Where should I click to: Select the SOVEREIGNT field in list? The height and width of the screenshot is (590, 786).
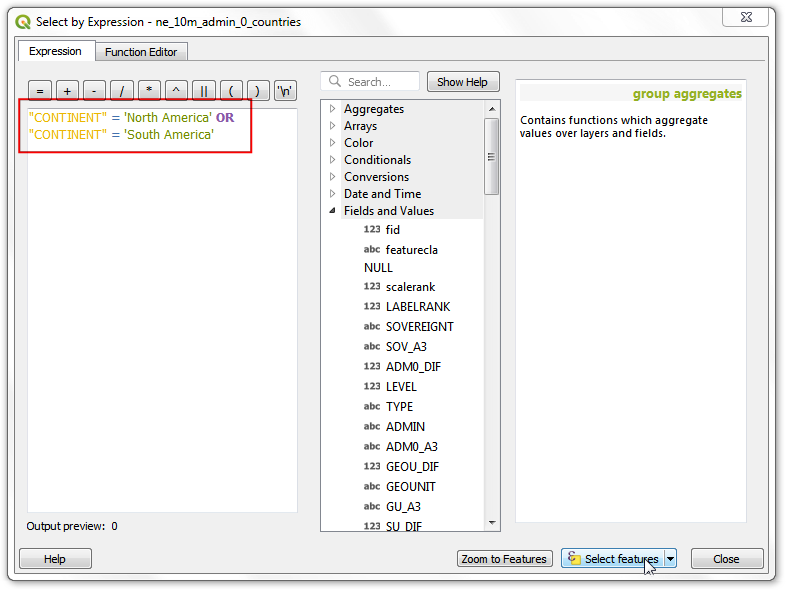pos(419,327)
